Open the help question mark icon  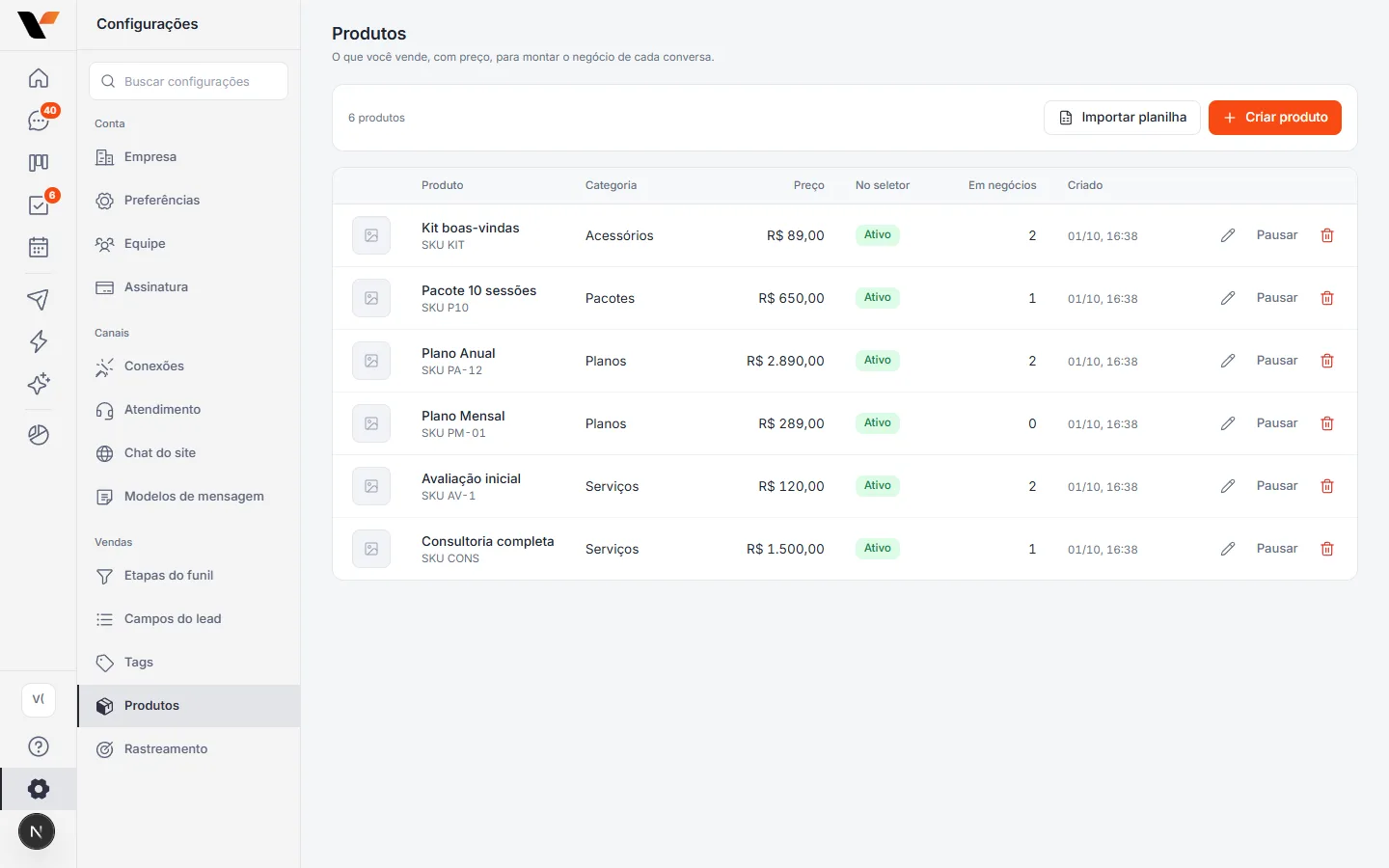coord(39,746)
